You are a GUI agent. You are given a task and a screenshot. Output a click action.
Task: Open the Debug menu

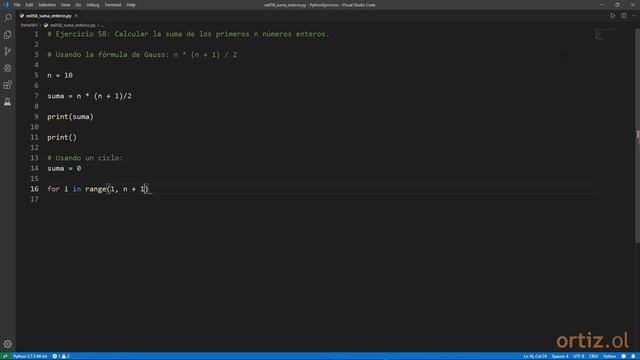[x=93, y=5]
